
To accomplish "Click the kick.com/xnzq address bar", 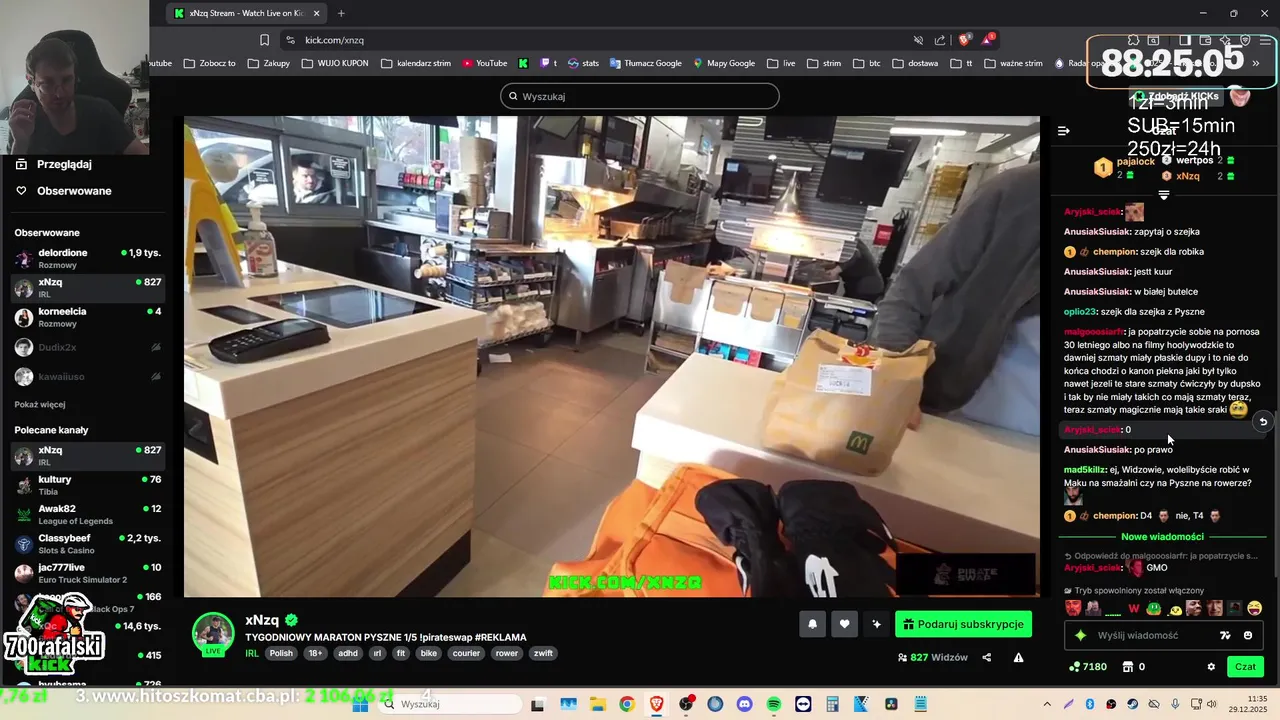I will coord(600,40).
